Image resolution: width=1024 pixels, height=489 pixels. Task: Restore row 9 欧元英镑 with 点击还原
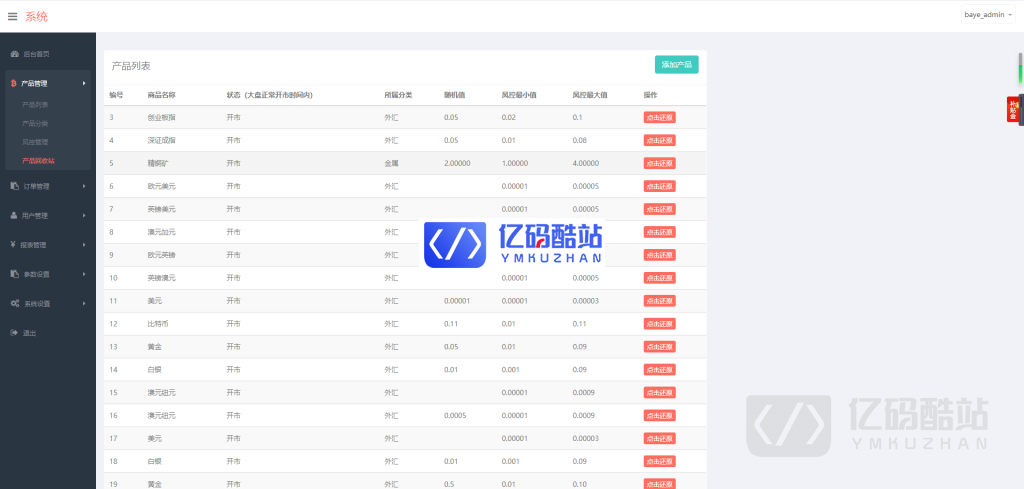click(660, 255)
